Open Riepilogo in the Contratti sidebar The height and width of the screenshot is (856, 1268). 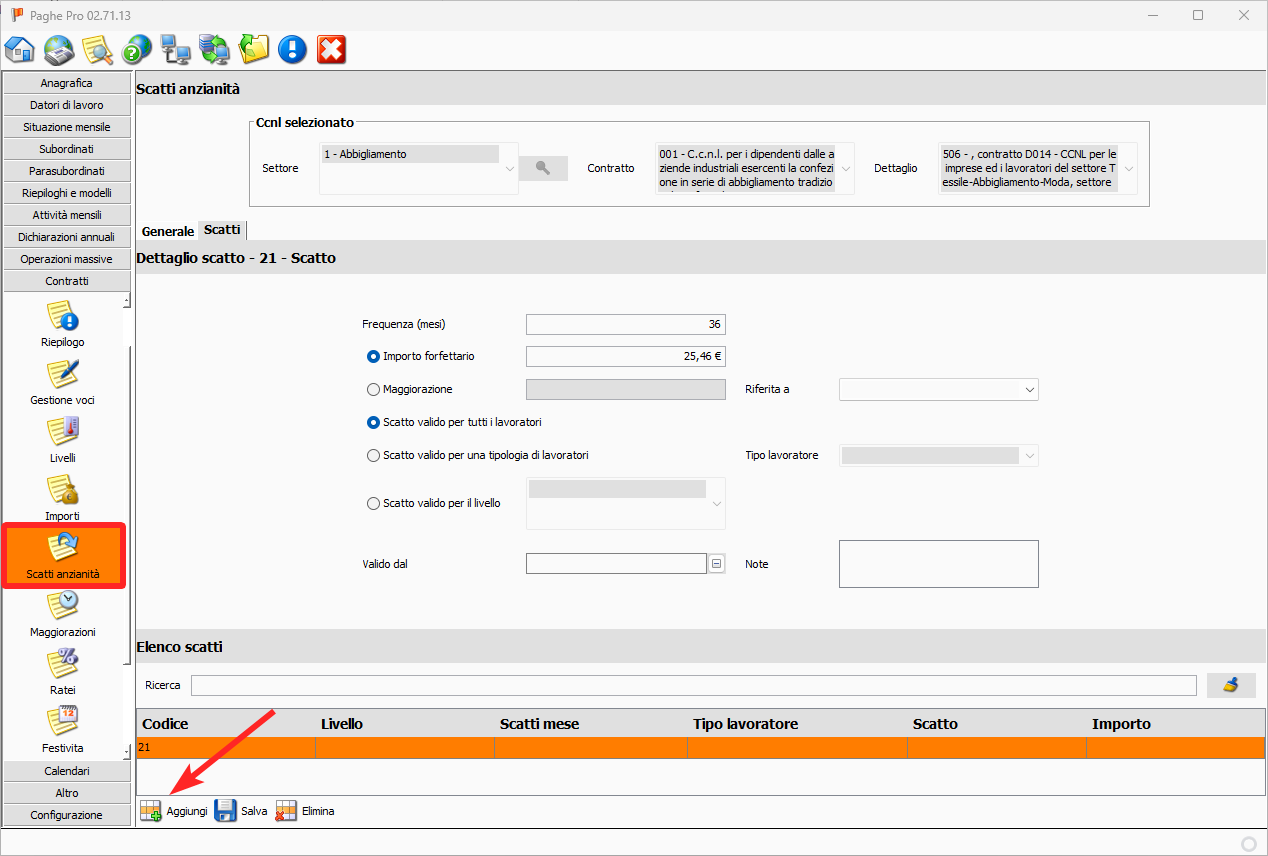(64, 326)
